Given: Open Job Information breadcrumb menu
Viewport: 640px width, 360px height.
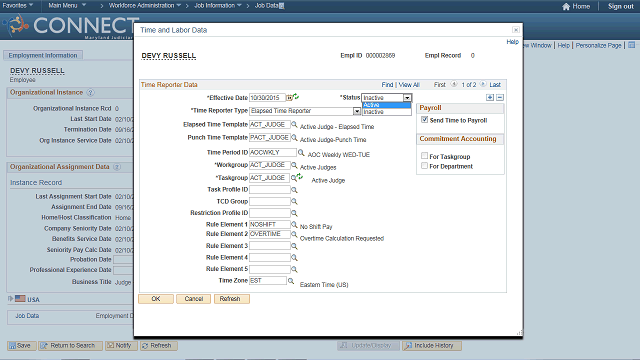Looking at the screenshot, I should (x=218, y=6).
